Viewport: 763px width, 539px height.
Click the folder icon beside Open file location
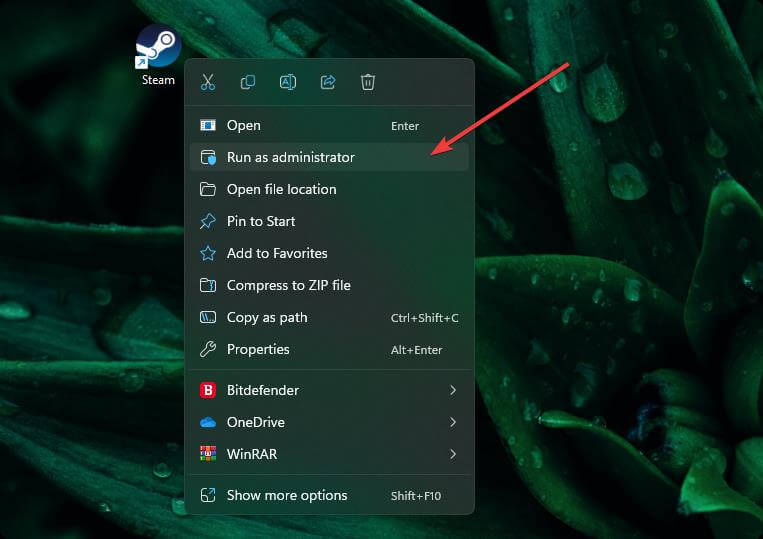[x=208, y=189]
